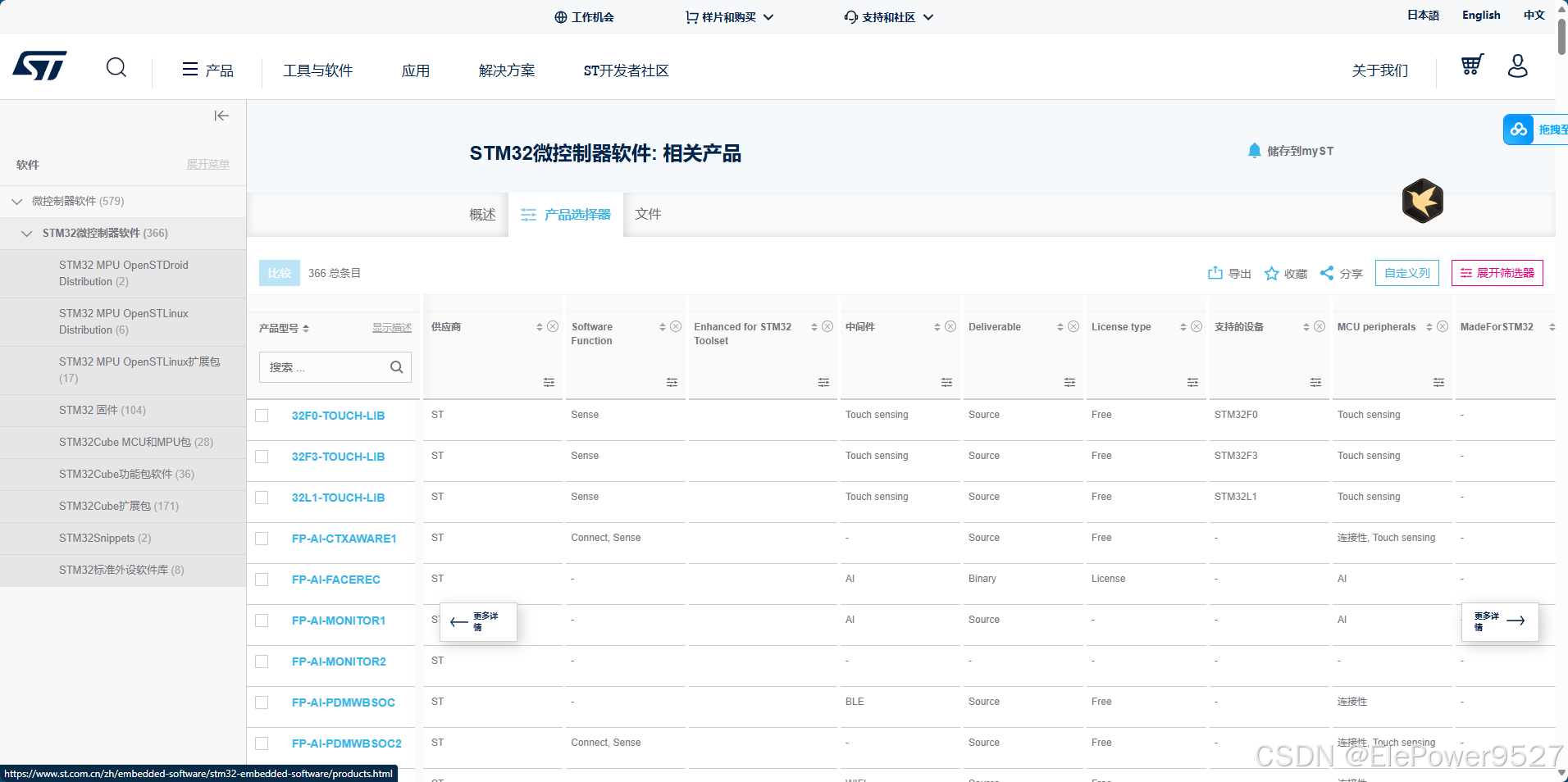Remove the Enhanced for STM32 Toolset column
This screenshot has height=782, width=1568.
(827, 326)
